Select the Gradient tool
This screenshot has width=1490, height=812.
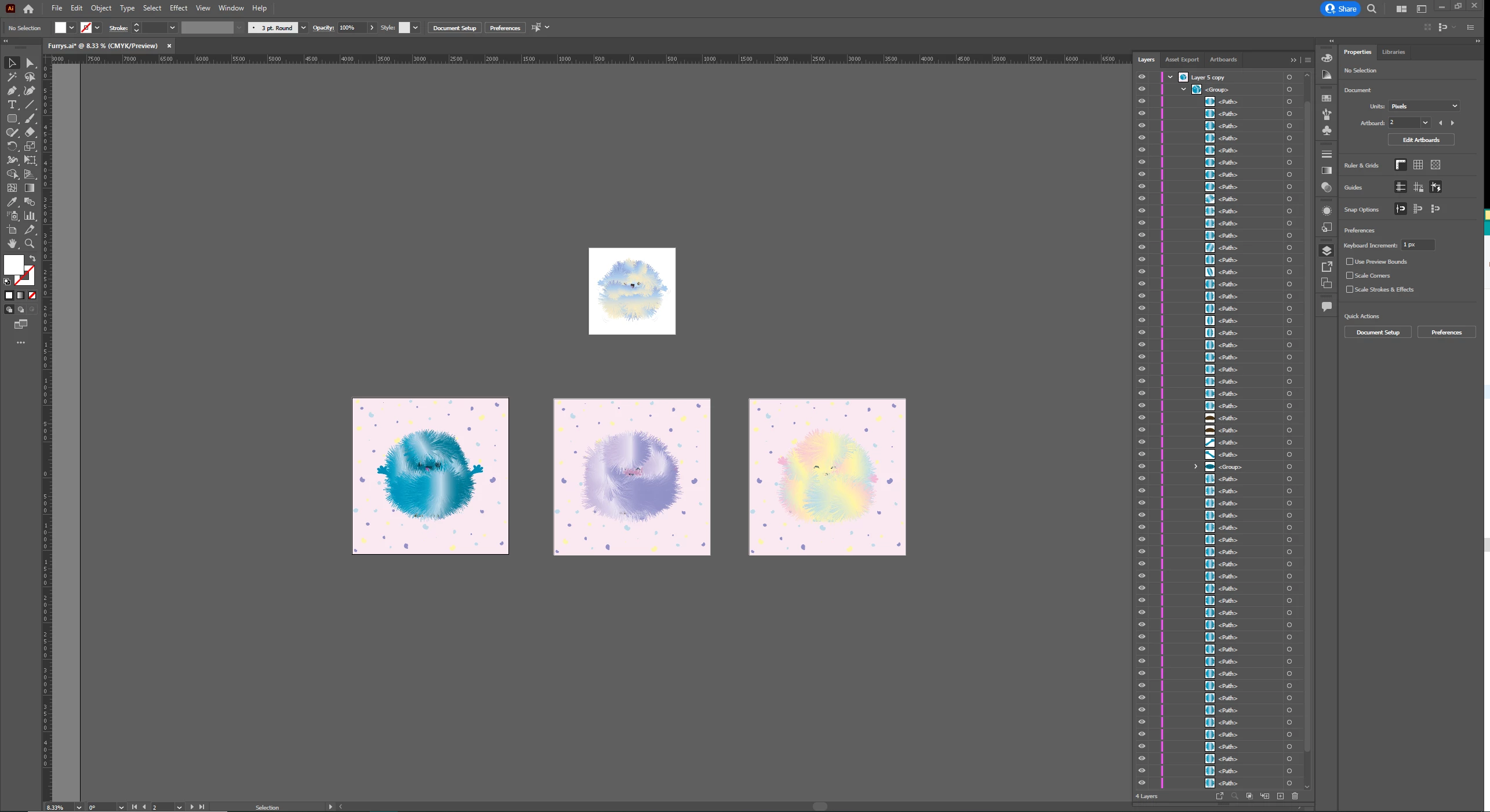click(30, 188)
